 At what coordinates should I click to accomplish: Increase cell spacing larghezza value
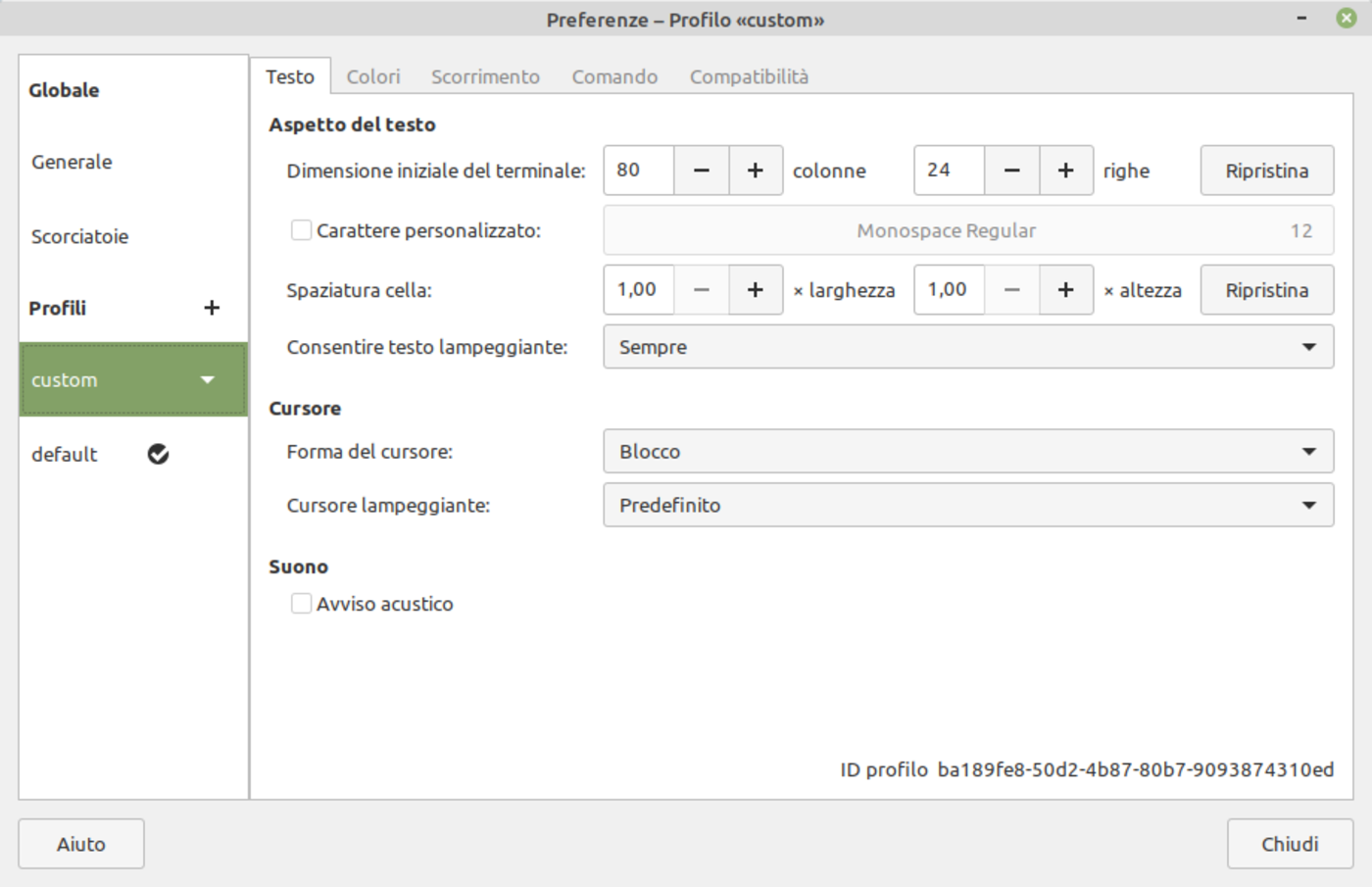click(755, 290)
